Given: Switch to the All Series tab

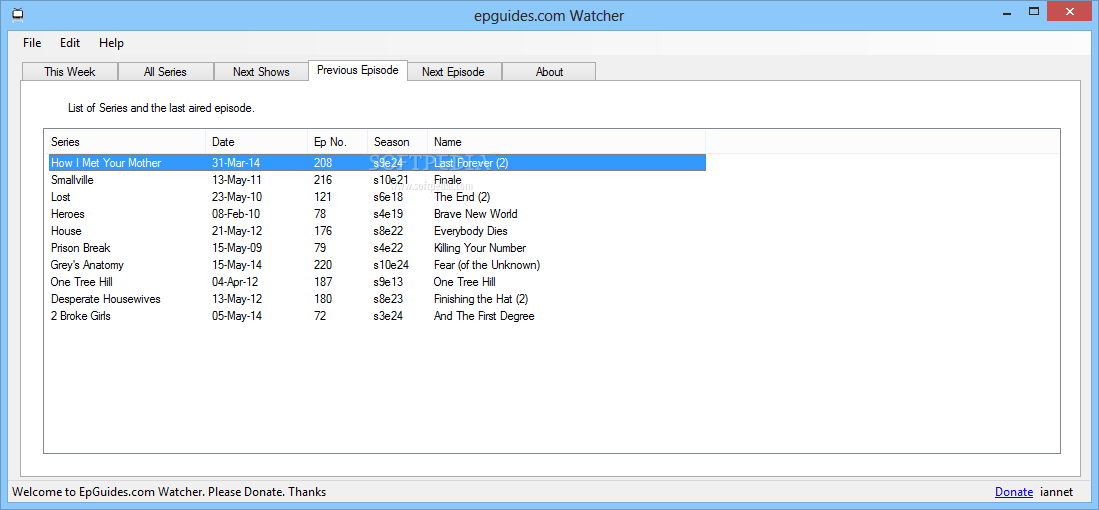Looking at the screenshot, I should (165, 71).
